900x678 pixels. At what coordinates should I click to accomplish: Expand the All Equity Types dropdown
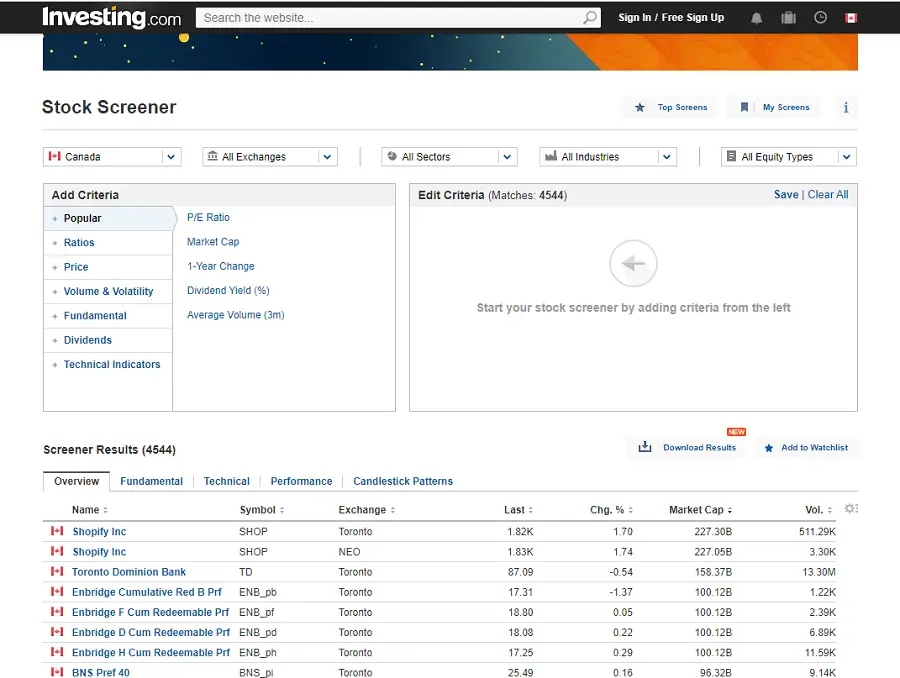(788, 157)
